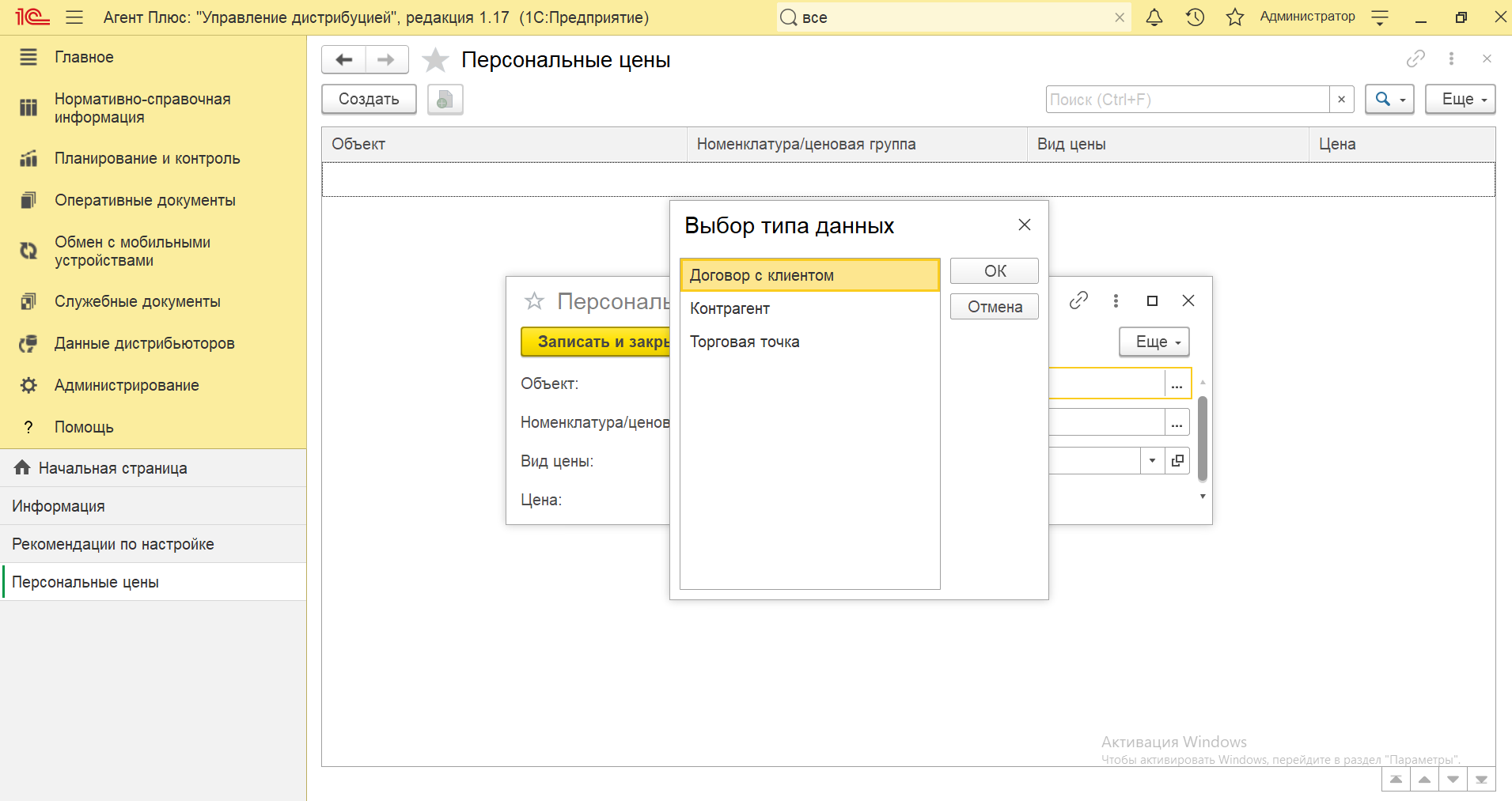Viewport: 1512px width, 801px height.
Task: Sort by Объект column header
Action: 504,144
